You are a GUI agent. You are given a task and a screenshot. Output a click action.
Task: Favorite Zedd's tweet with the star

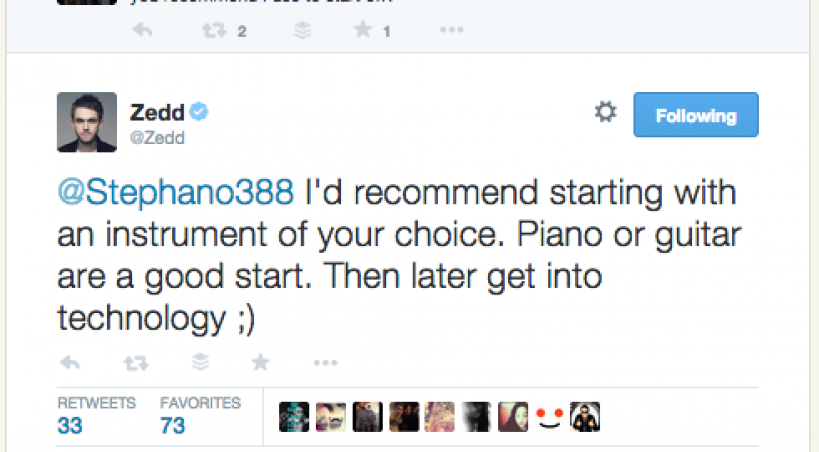(x=260, y=362)
